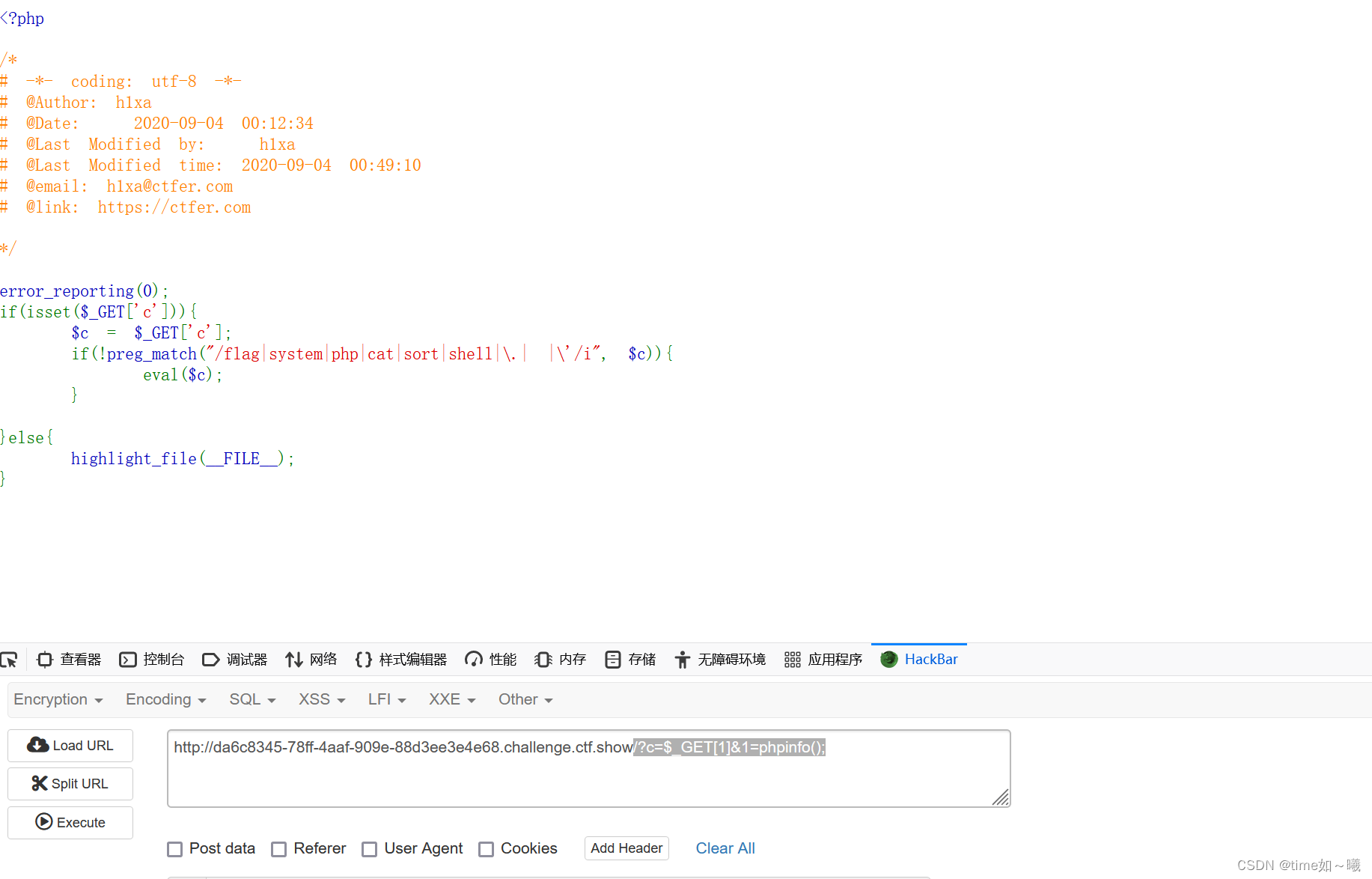Enable the Post data checkbox

click(175, 849)
